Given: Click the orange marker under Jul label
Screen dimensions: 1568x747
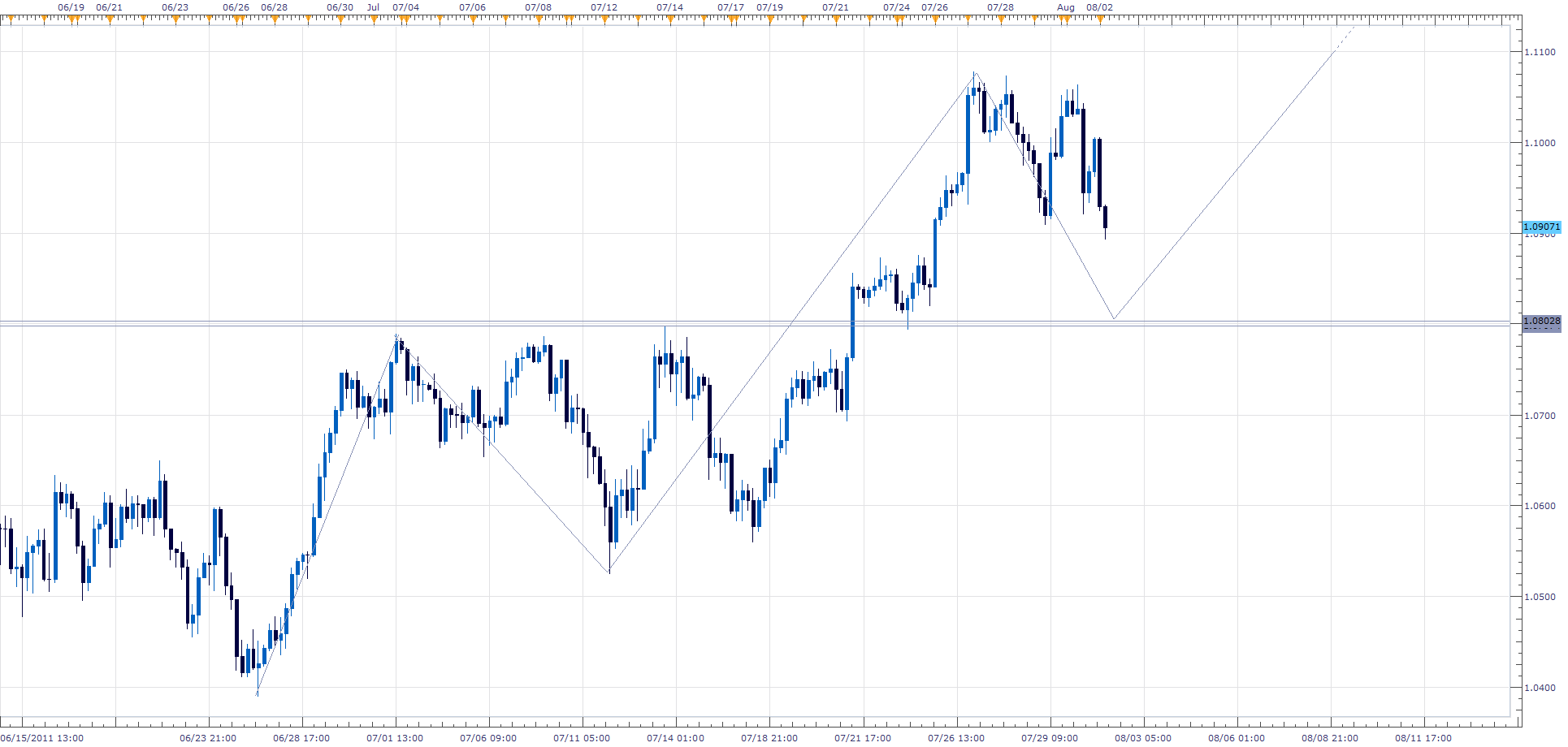Looking at the screenshot, I should pos(373,19).
